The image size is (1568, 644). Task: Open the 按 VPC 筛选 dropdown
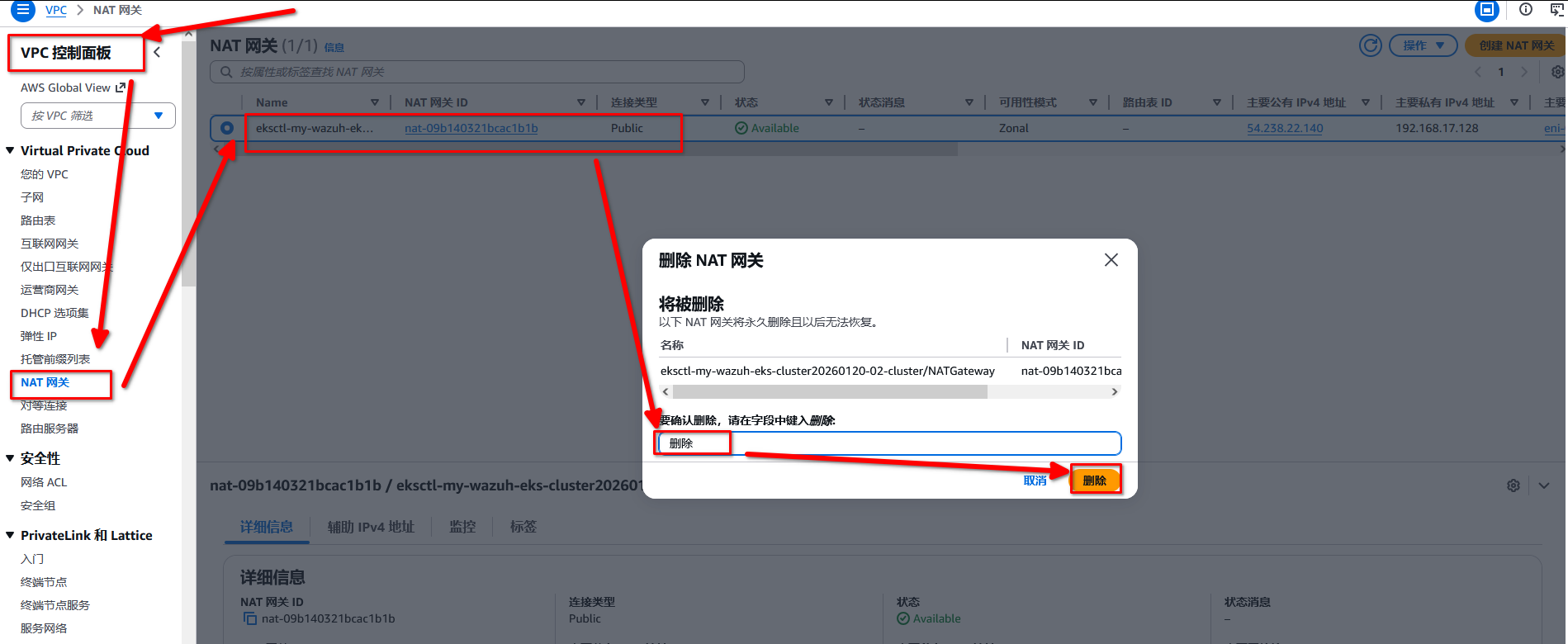(98, 116)
